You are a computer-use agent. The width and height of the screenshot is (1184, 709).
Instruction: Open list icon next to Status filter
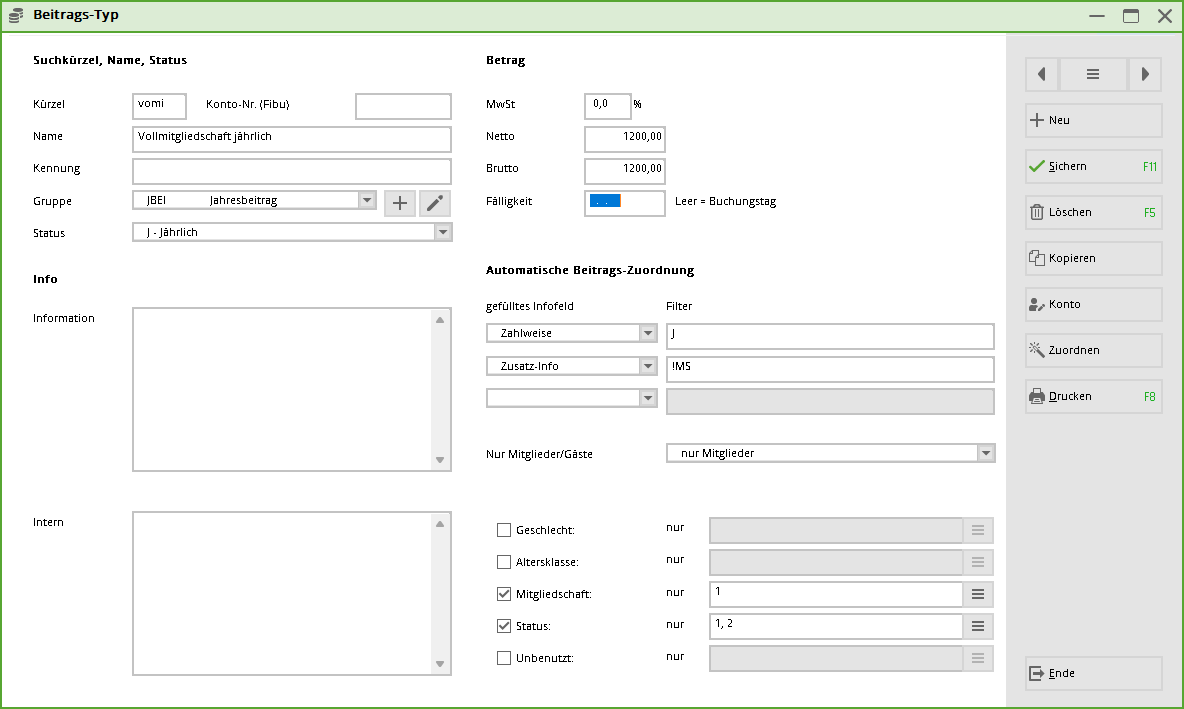coord(978,627)
